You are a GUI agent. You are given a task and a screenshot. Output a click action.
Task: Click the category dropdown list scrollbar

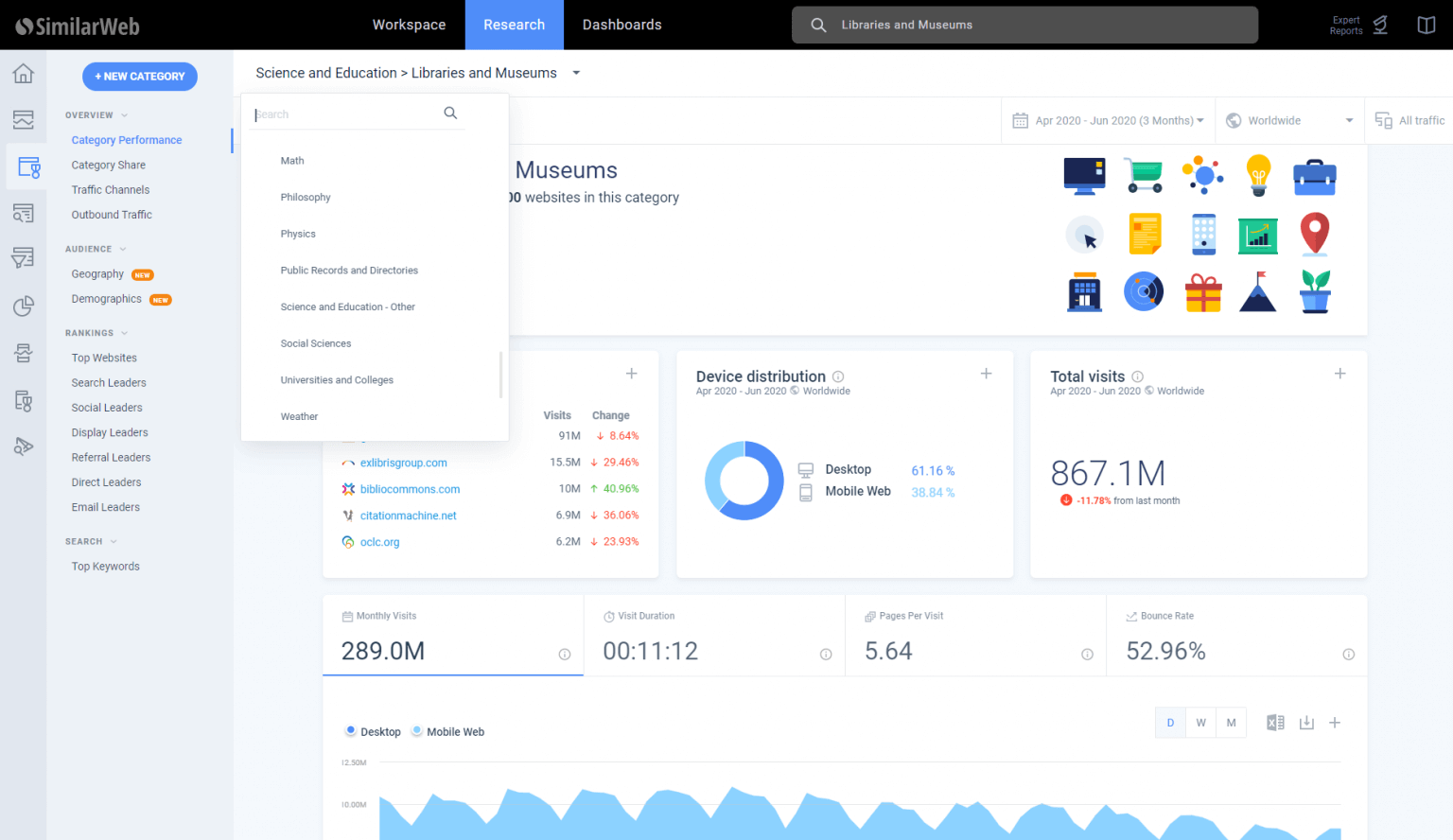coord(500,375)
